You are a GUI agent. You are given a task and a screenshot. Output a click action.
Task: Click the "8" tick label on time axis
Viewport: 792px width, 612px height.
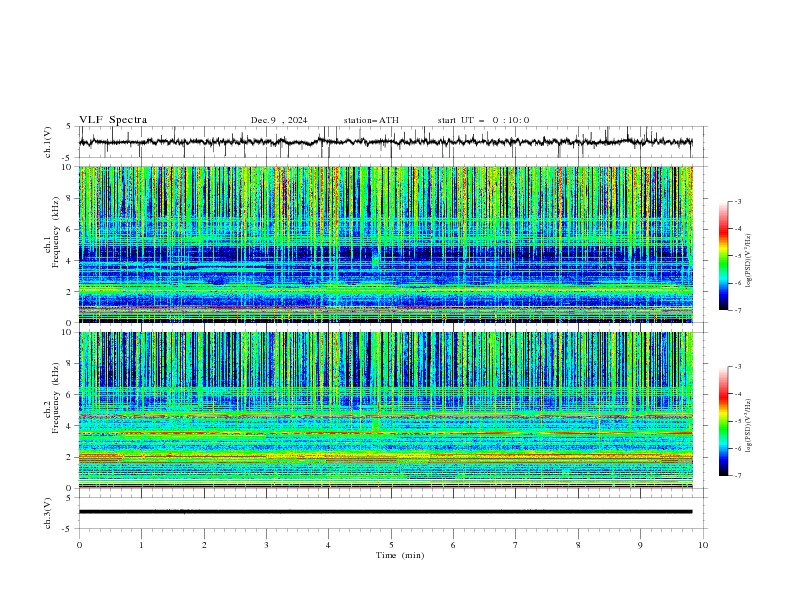(578, 545)
